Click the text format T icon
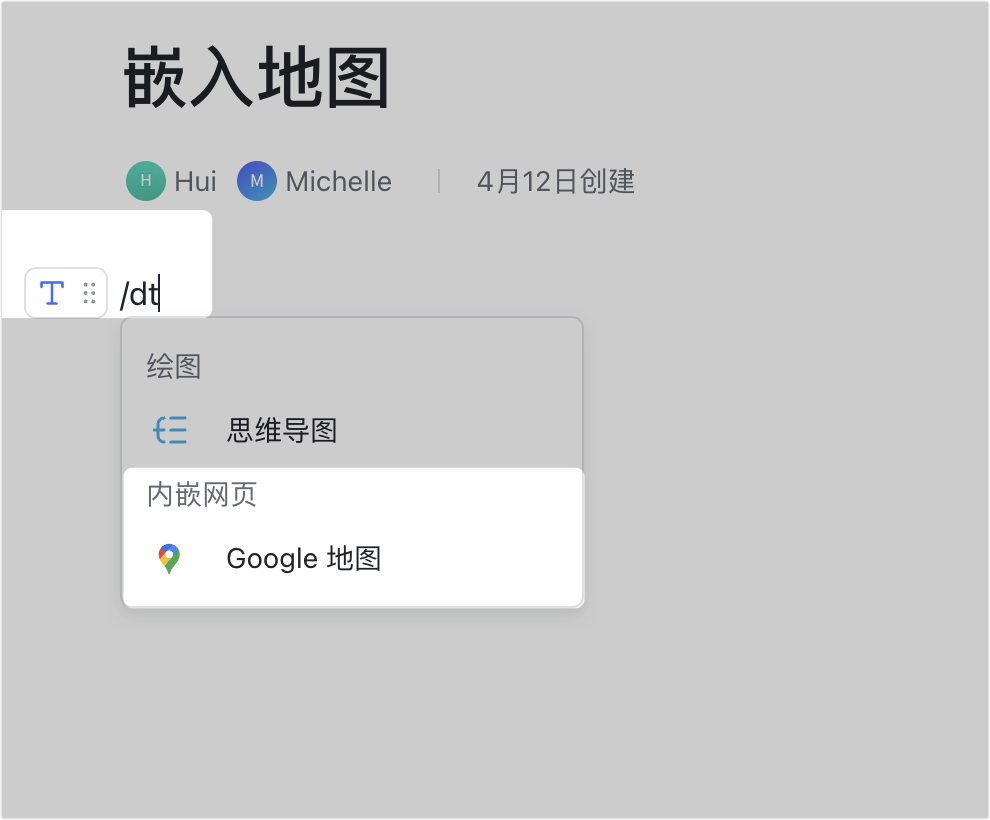990x820 pixels. click(x=50, y=292)
